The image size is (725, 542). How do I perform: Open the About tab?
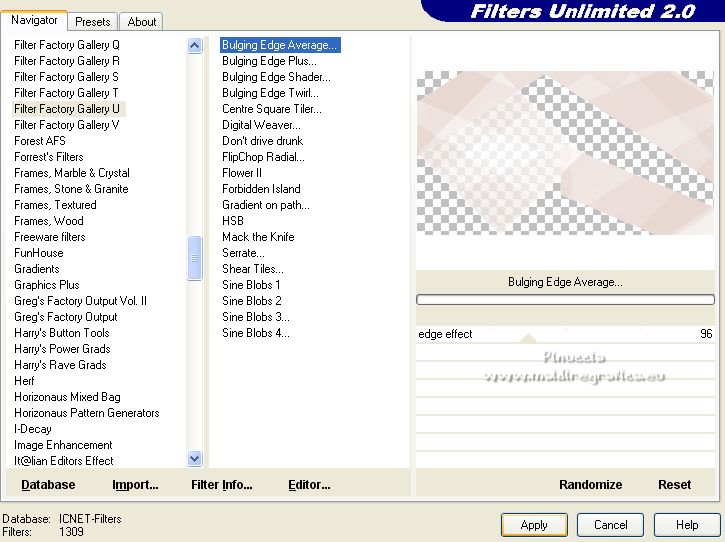[141, 22]
